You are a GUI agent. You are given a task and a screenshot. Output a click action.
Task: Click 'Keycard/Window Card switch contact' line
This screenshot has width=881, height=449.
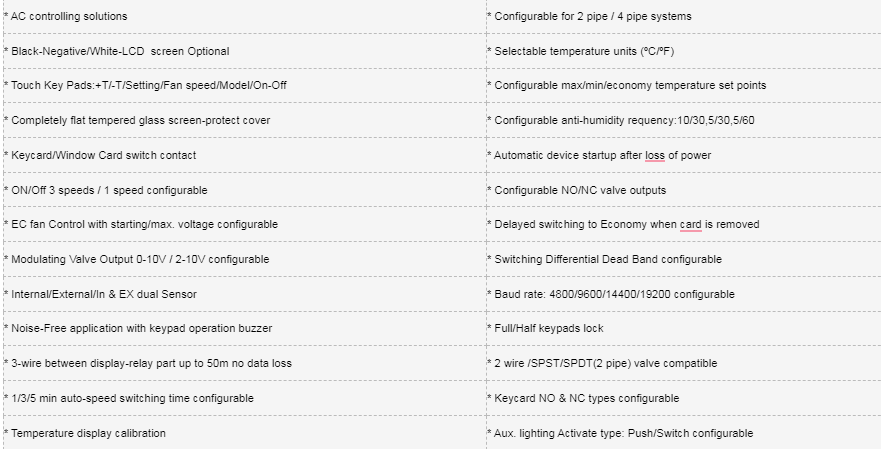[x=103, y=155]
